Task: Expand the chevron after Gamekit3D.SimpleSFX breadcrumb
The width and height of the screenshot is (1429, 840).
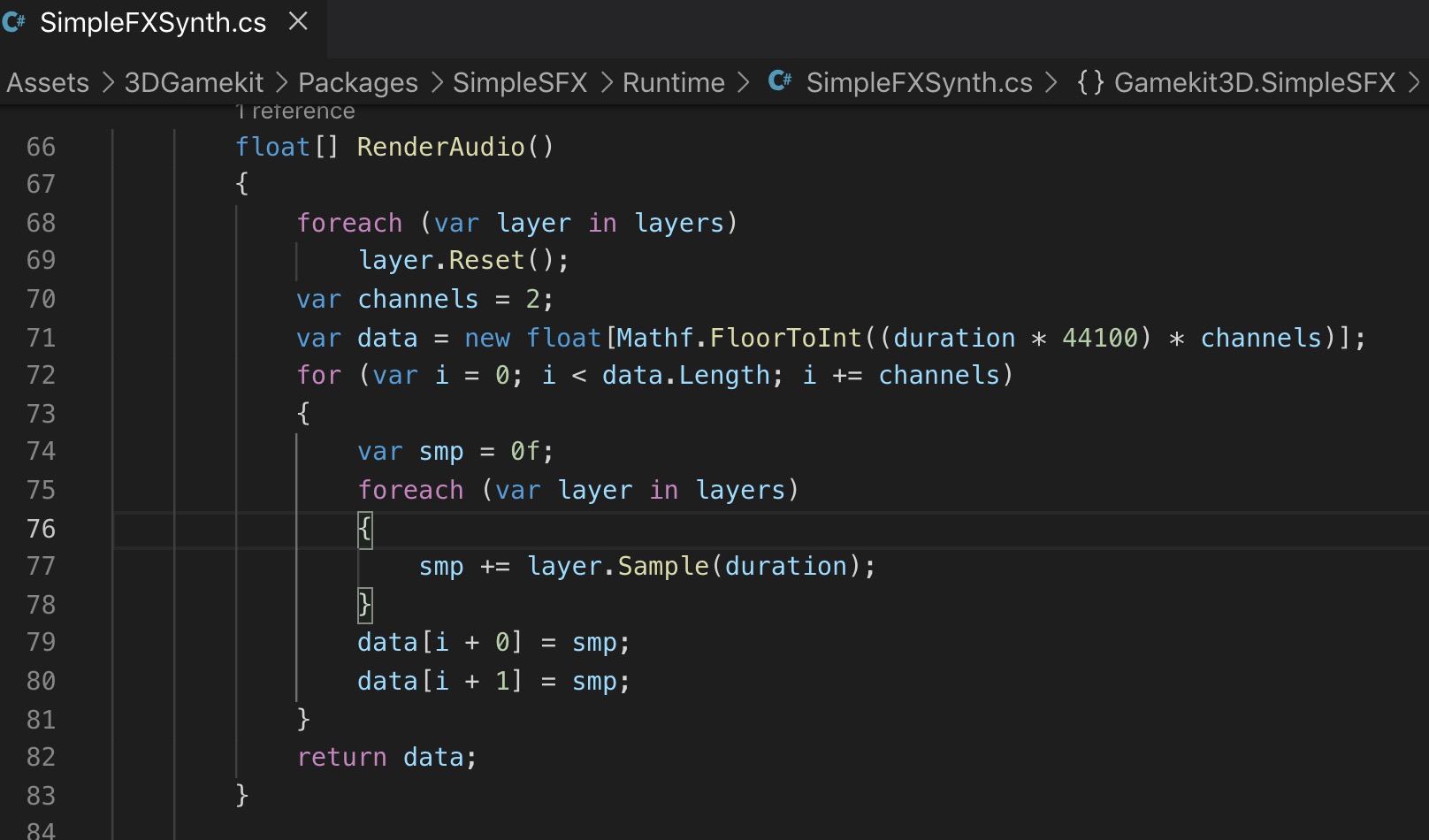Action: [x=1414, y=82]
